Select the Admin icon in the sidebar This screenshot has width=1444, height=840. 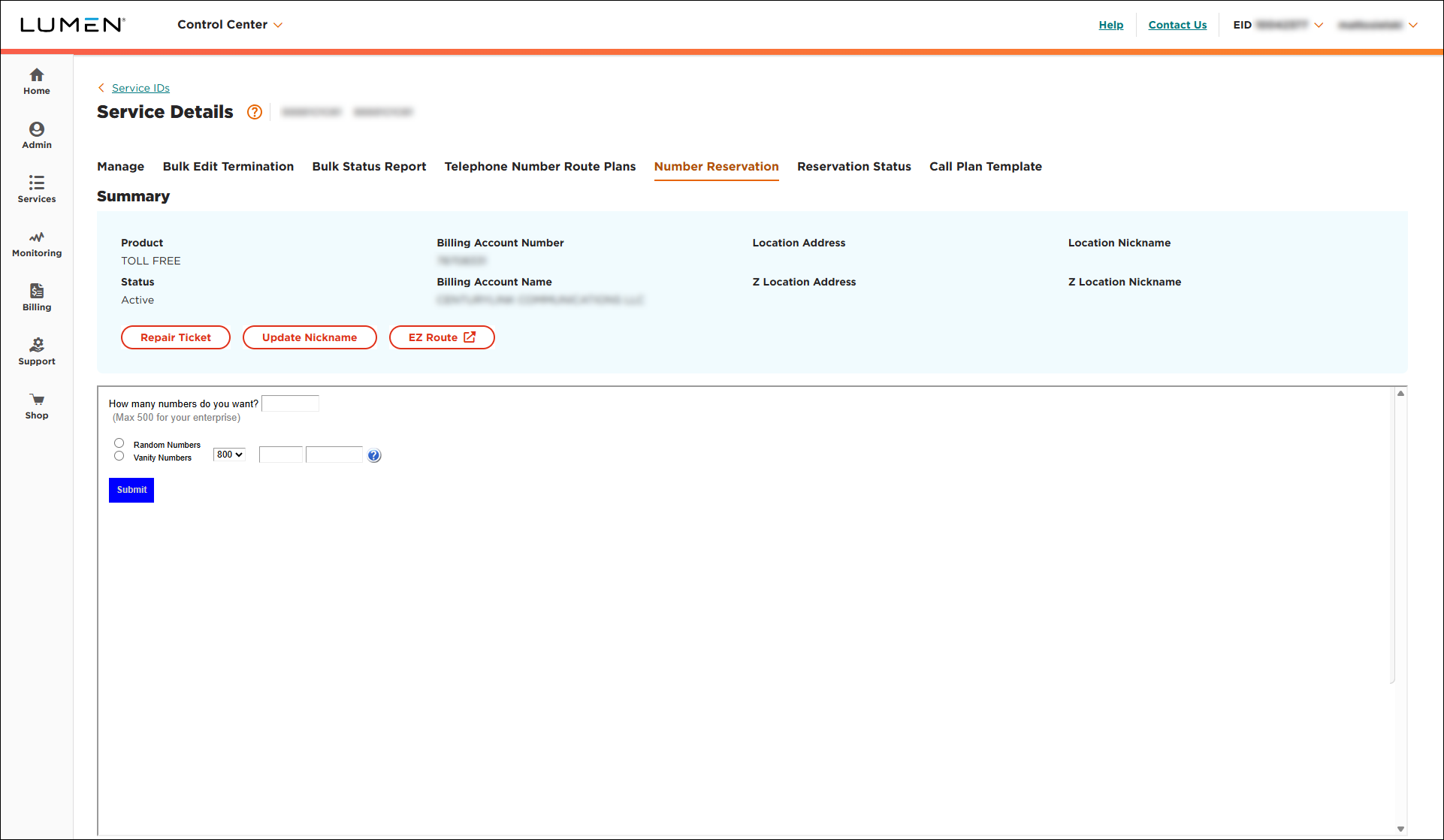pos(36,134)
